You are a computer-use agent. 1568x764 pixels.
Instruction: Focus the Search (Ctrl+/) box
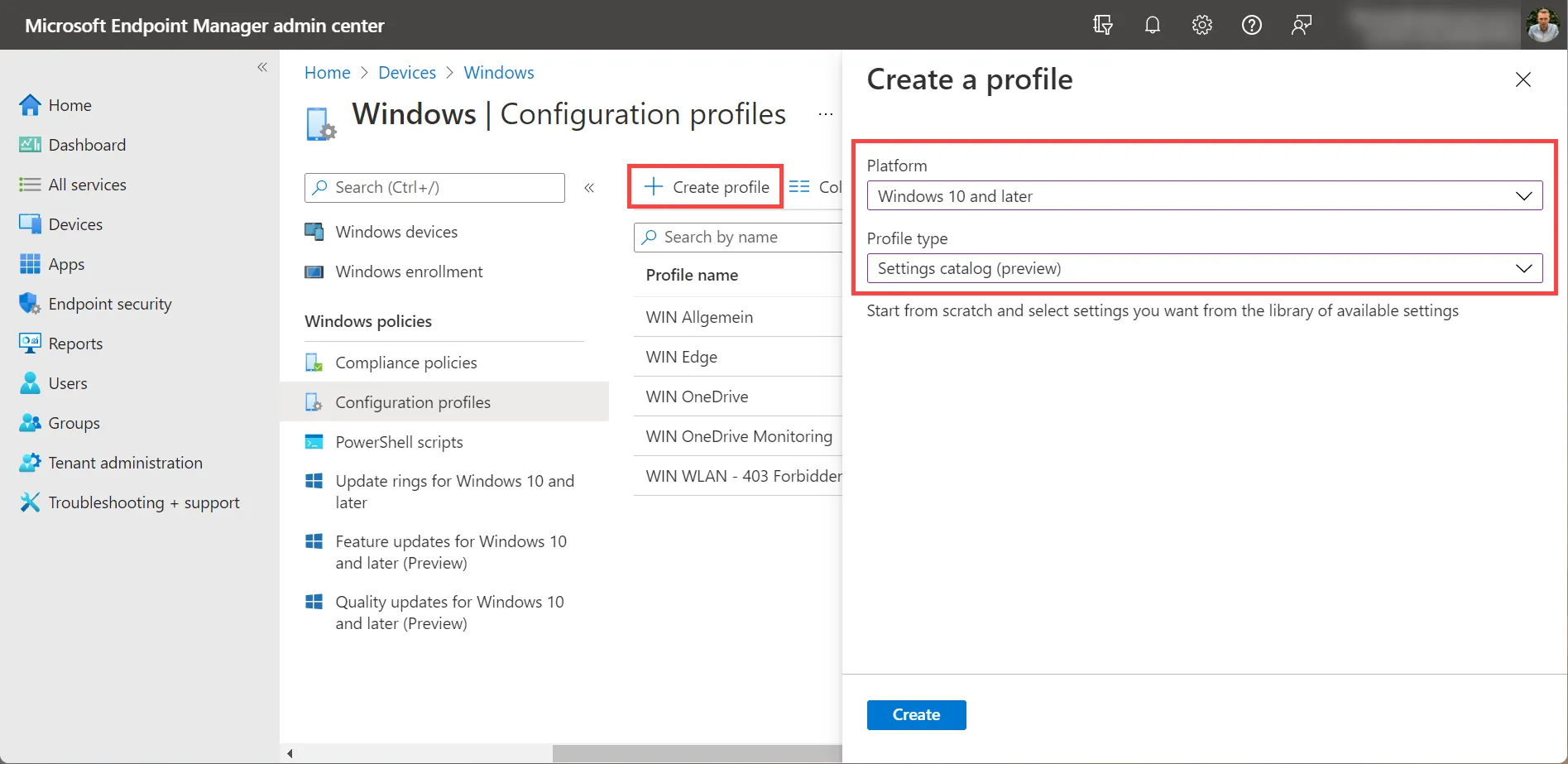pos(434,188)
